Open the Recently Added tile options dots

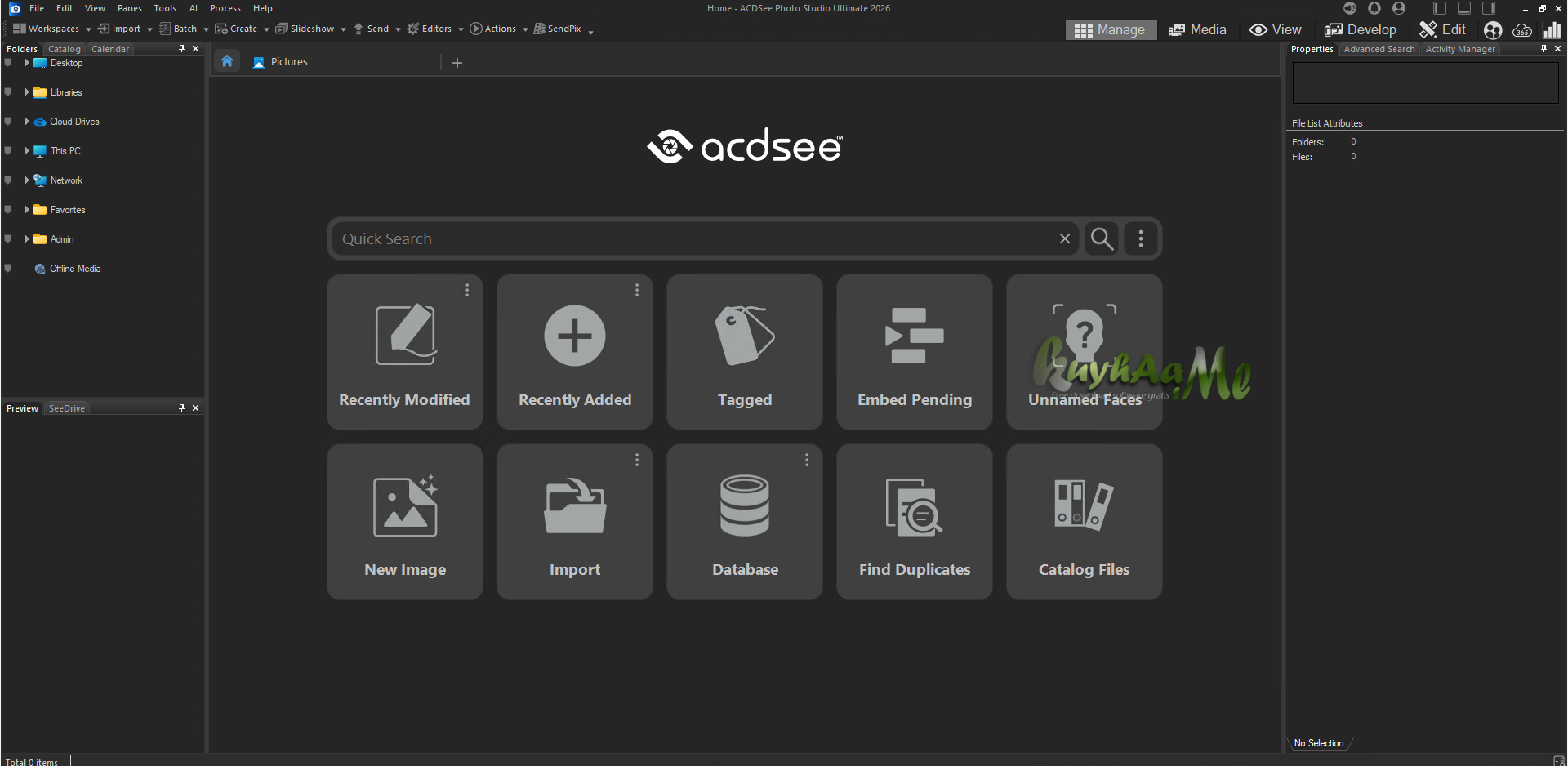point(637,290)
